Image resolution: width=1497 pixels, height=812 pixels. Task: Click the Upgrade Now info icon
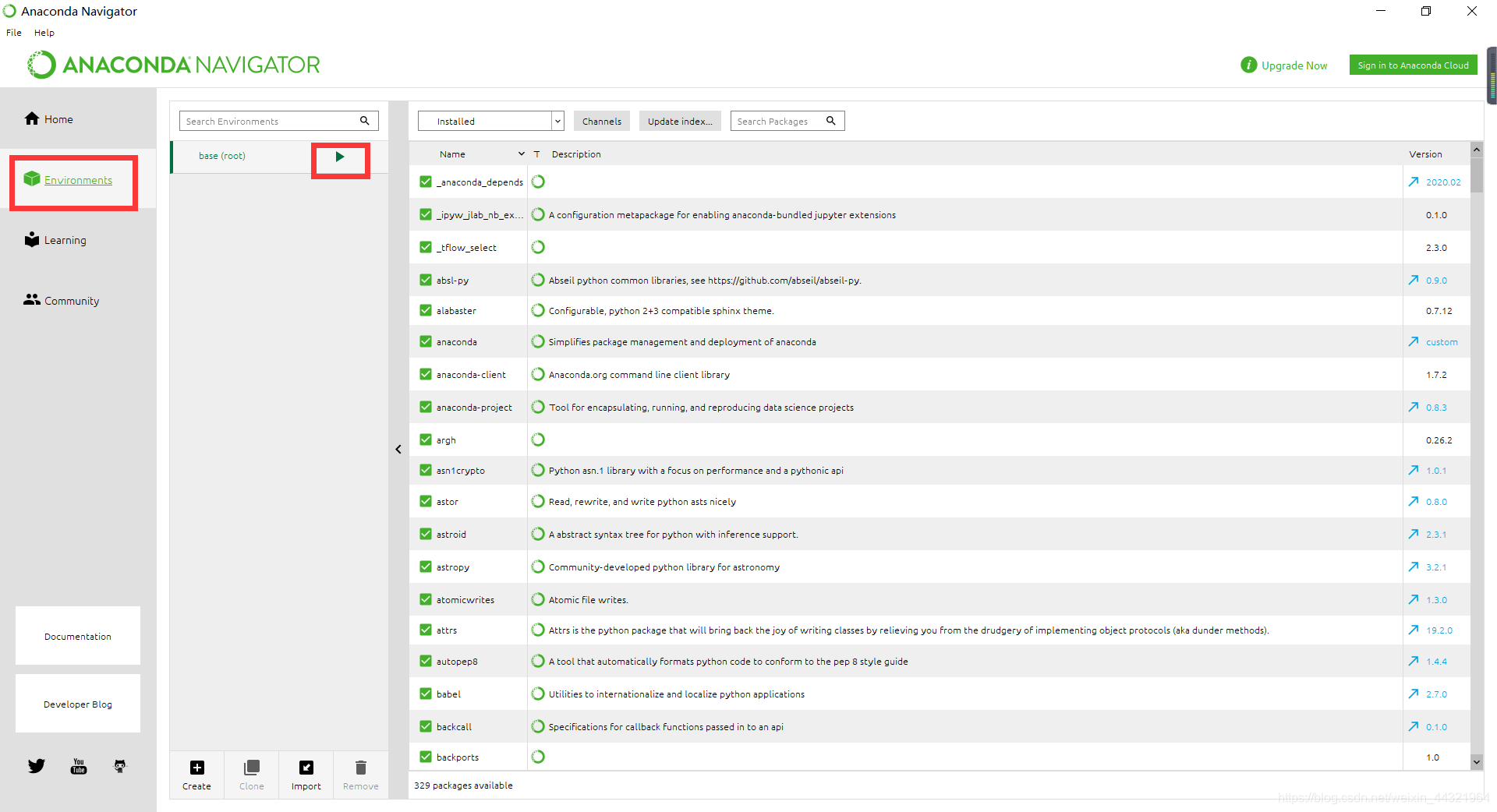tap(1248, 65)
